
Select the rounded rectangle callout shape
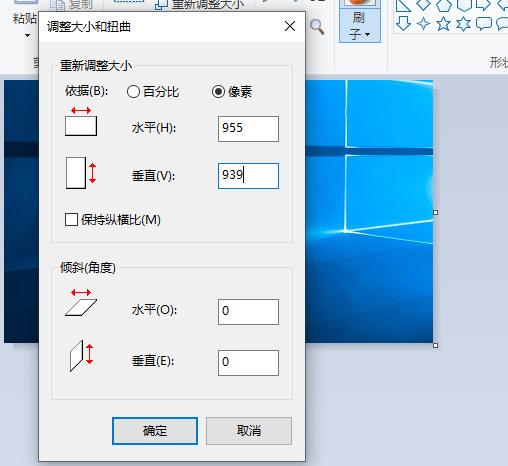[x=484, y=24]
